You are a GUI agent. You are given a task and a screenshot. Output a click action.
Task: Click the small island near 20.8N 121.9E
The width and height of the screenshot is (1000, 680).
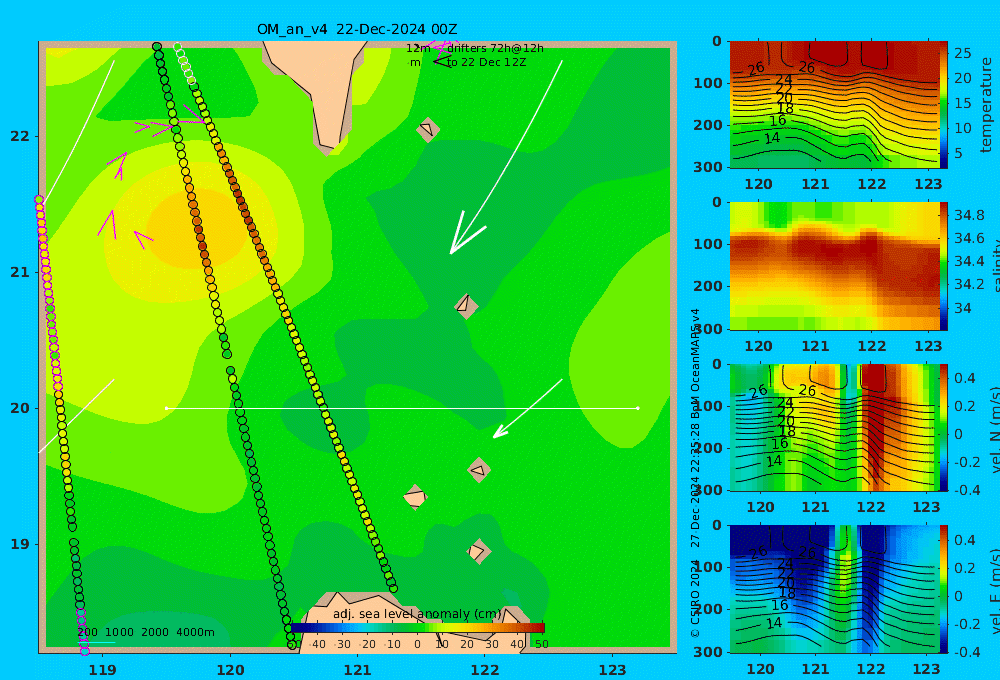466,306
